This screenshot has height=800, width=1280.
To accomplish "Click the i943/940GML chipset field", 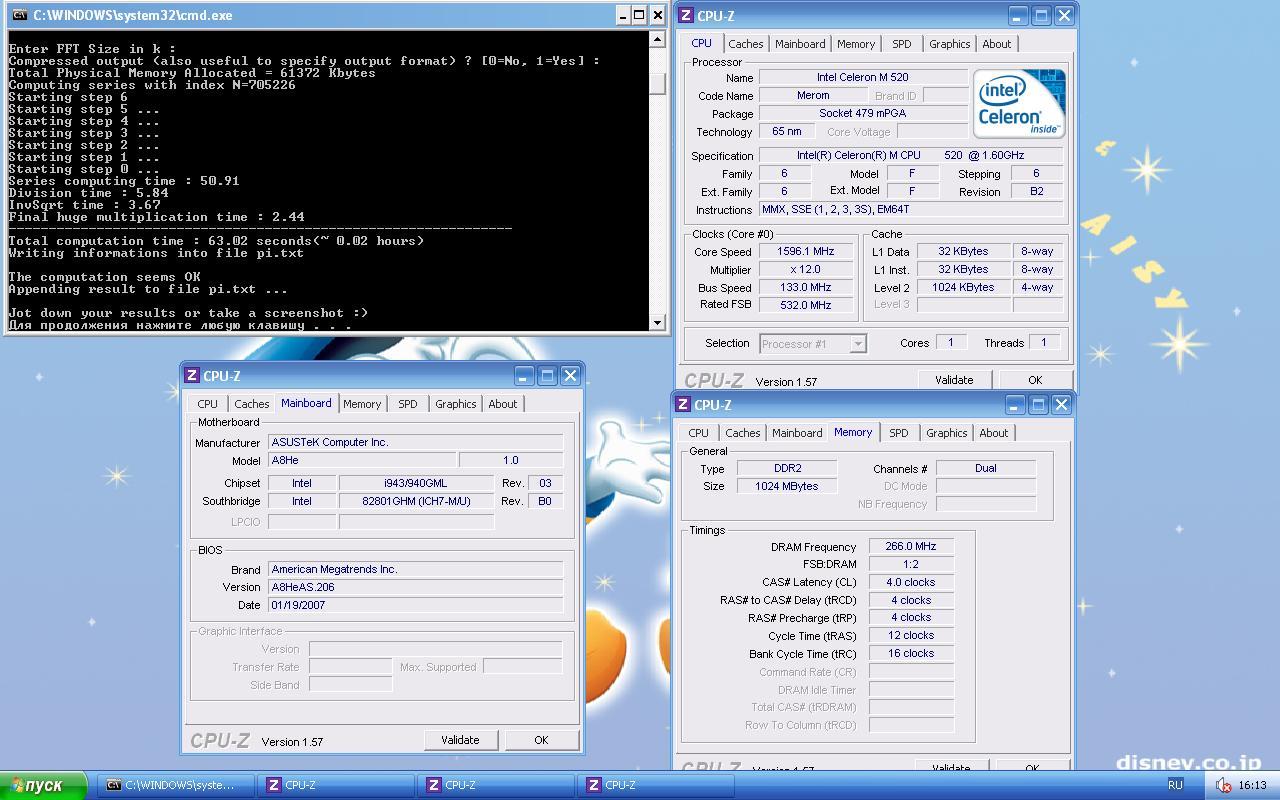I will pos(416,483).
